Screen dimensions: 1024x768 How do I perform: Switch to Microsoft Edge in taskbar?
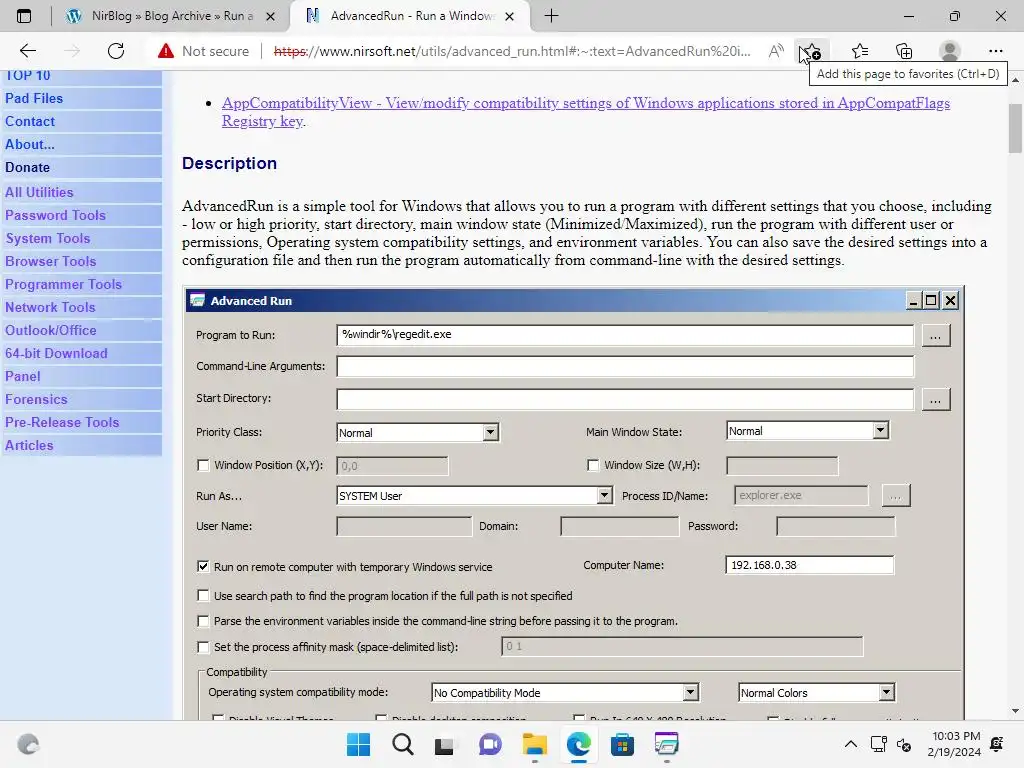(579, 744)
